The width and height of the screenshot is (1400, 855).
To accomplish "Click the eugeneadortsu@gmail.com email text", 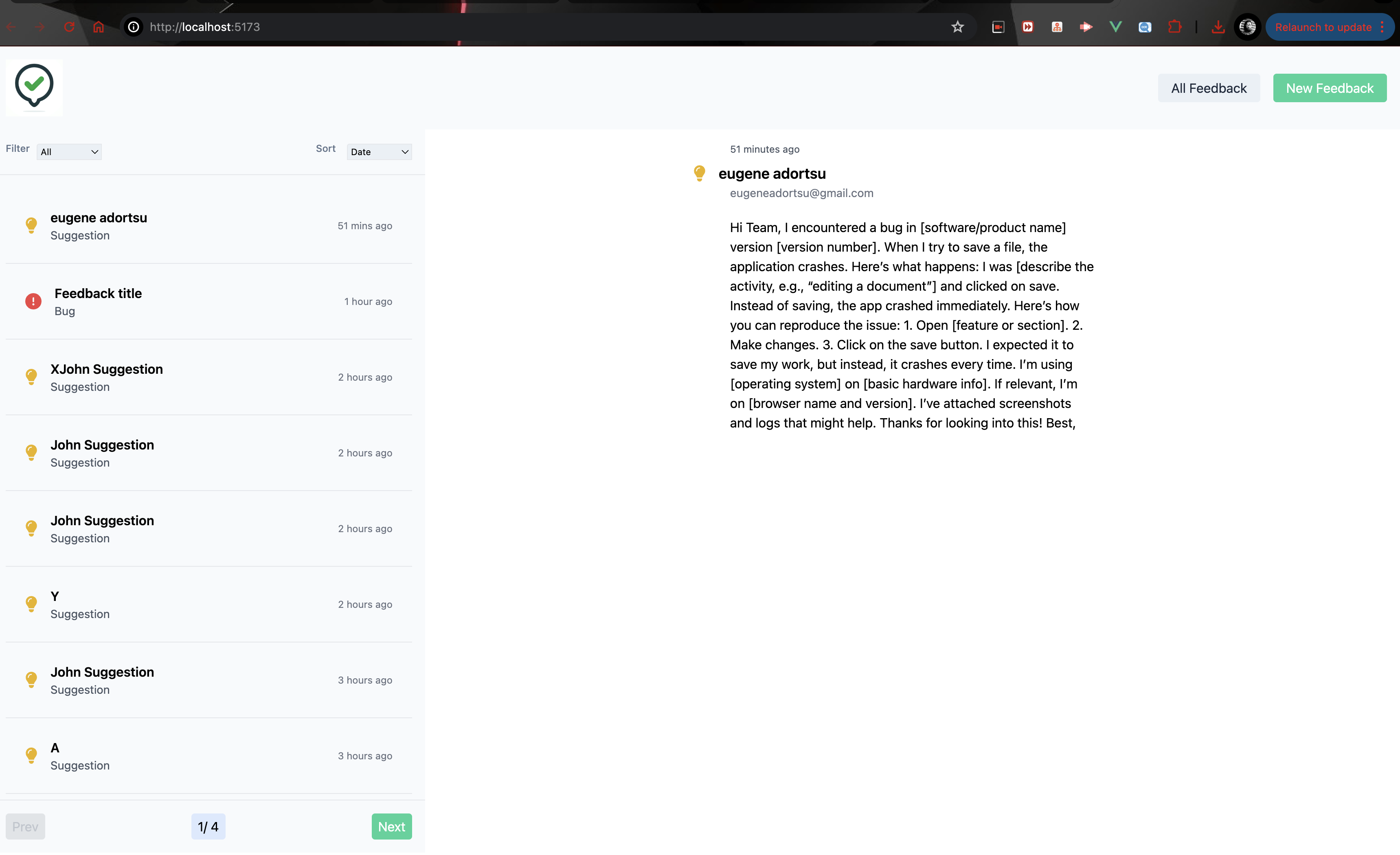I will coord(801,193).
